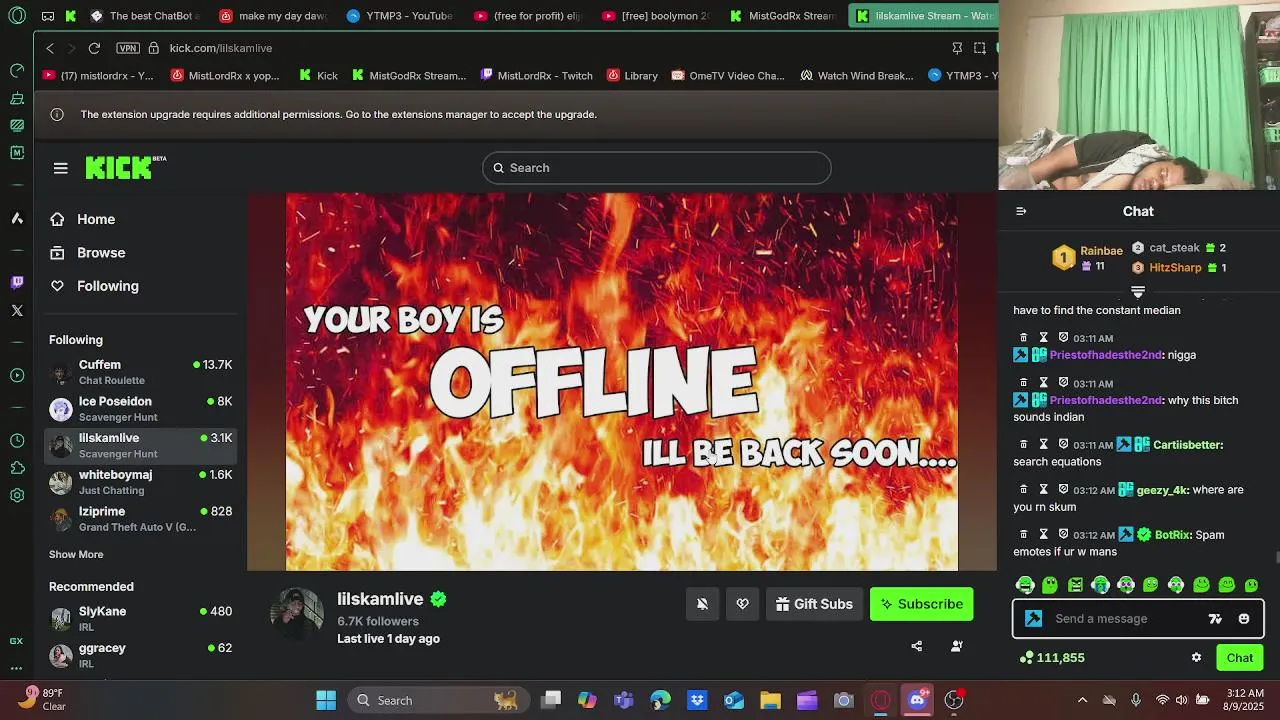The image size is (1280, 720).
Task: Open 'MistLordRx - Twitch' bookmark
Action: (x=537, y=75)
